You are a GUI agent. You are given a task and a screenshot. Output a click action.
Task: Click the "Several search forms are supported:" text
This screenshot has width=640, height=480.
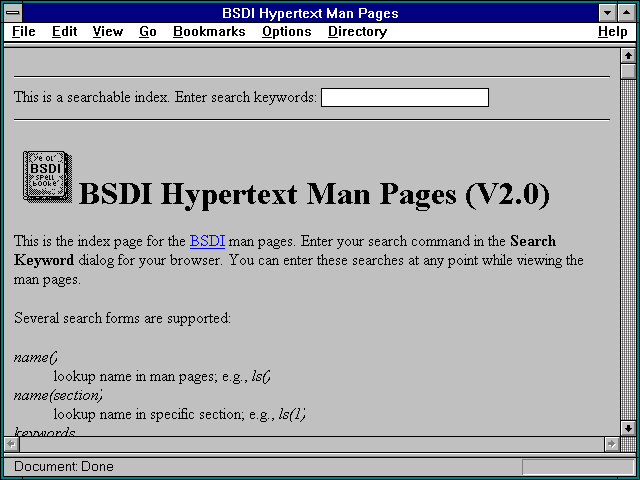coord(122,318)
